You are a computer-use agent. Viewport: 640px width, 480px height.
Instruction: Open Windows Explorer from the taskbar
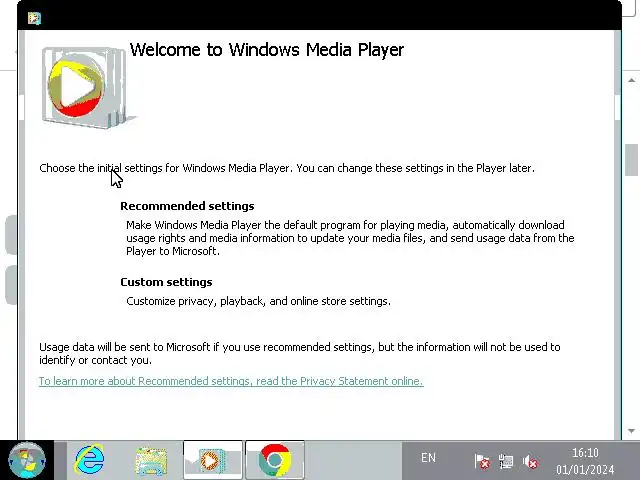(x=151, y=461)
